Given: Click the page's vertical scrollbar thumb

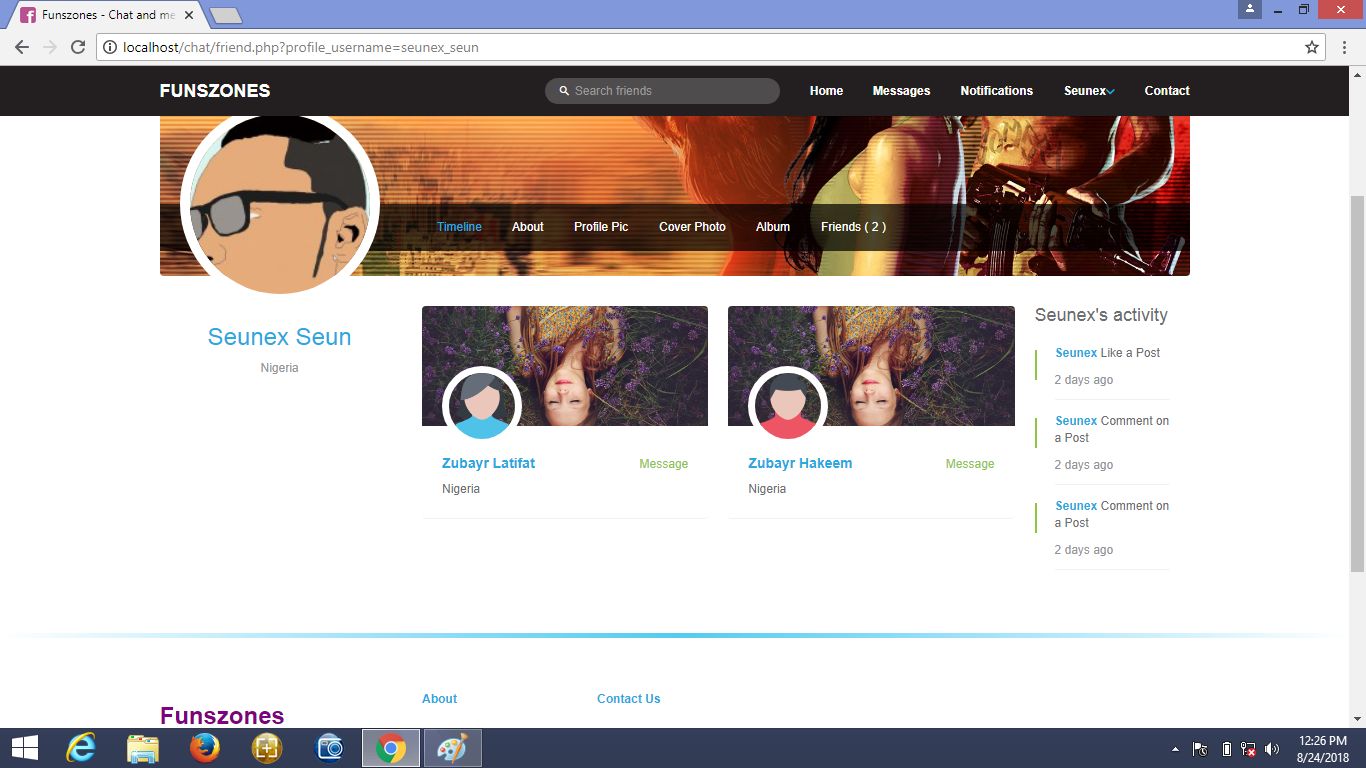Looking at the screenshot, I should (x=1358, y=384).
